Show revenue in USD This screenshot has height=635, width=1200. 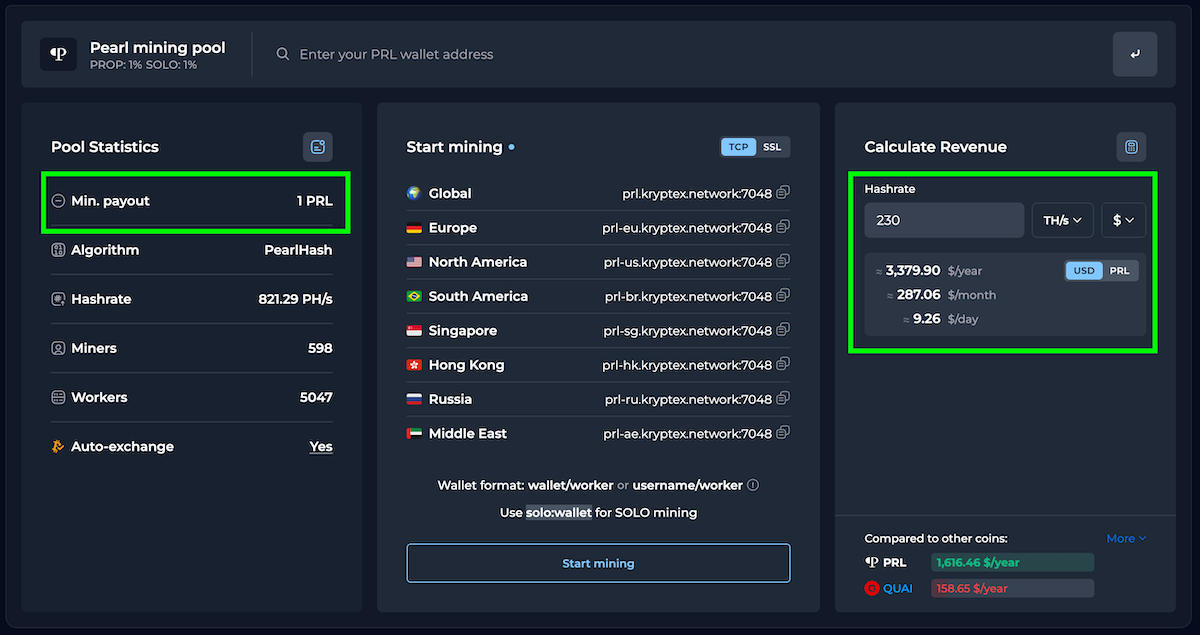click(x=1084, y=271)
